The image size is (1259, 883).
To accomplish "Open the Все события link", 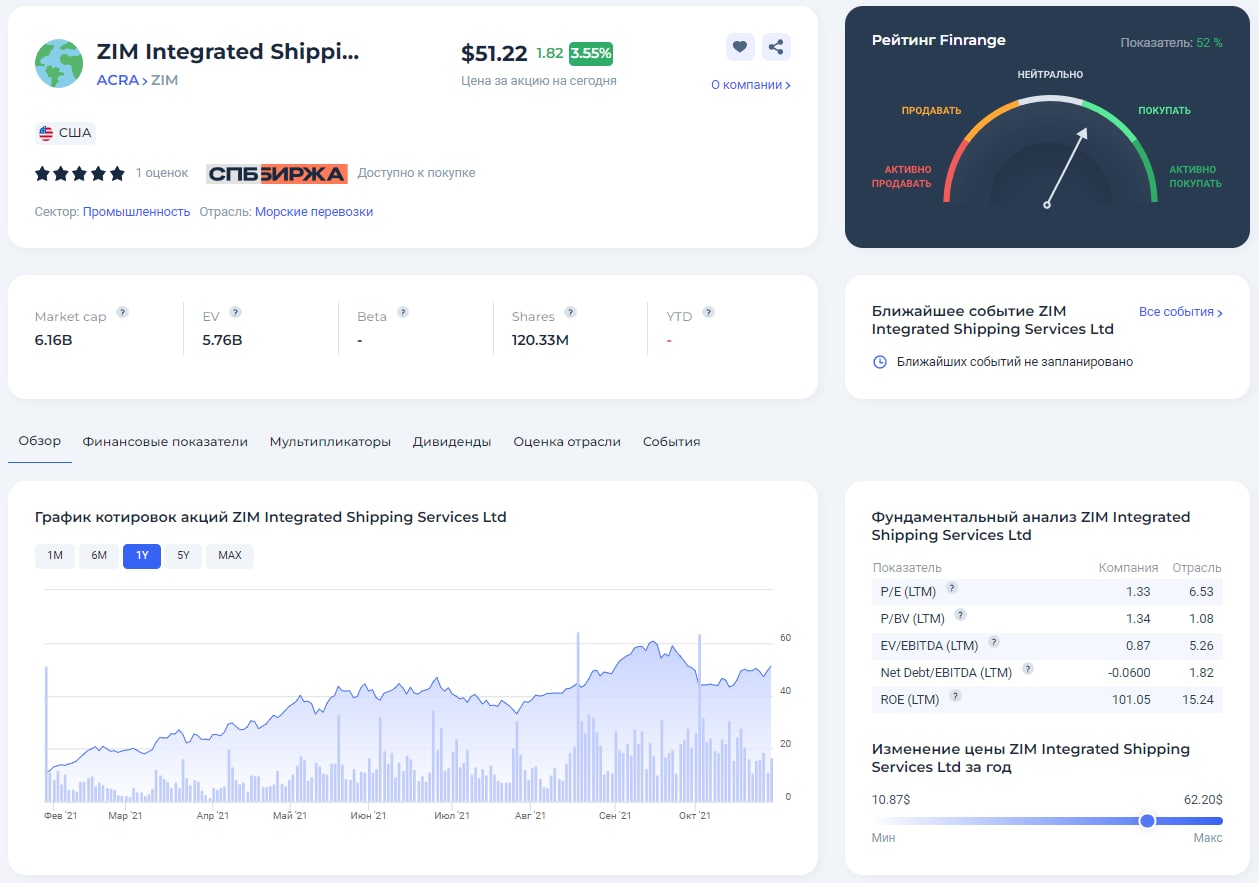I will coord(1181,312).
